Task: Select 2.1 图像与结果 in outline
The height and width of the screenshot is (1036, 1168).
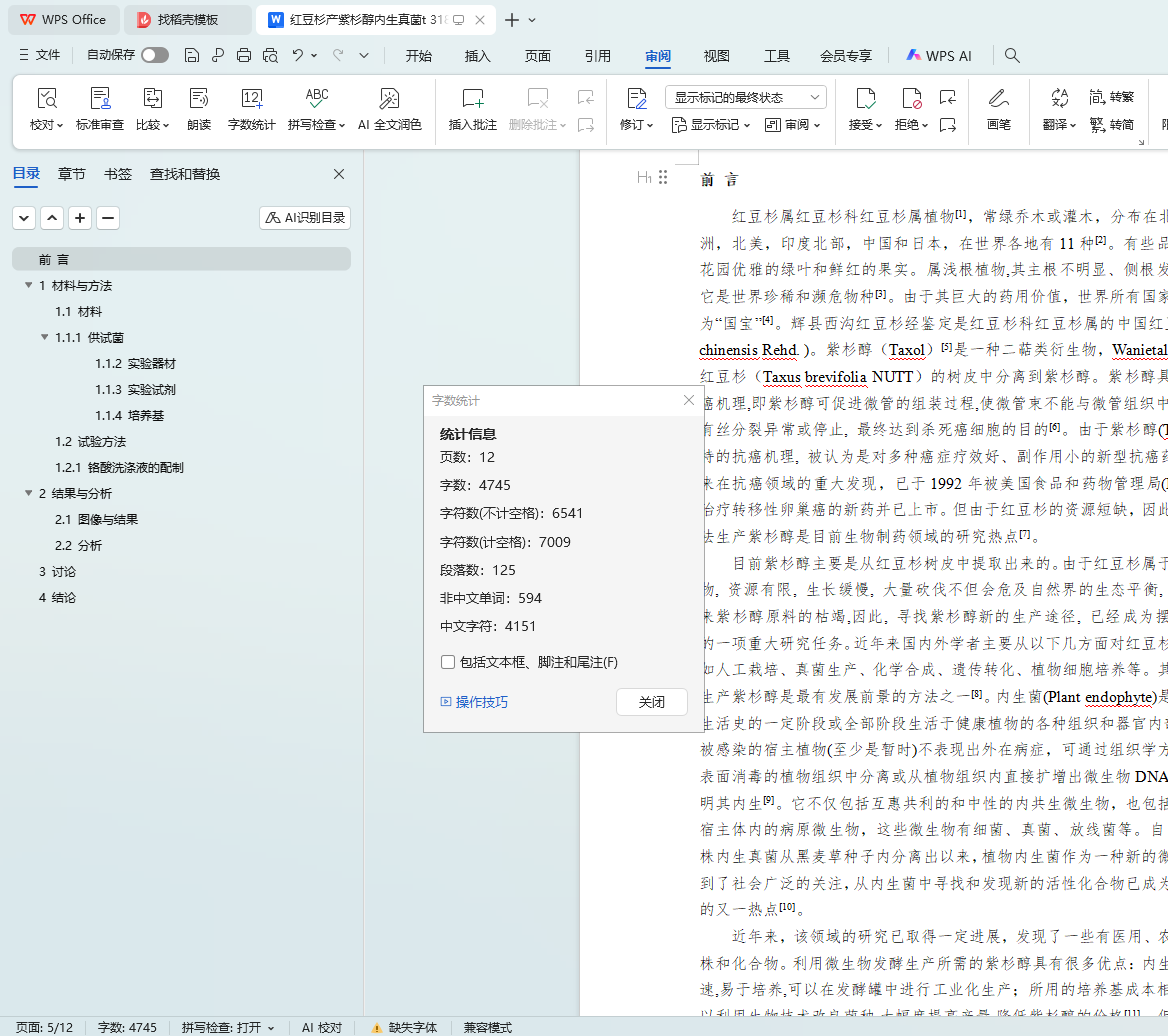Action: [96, 519]
